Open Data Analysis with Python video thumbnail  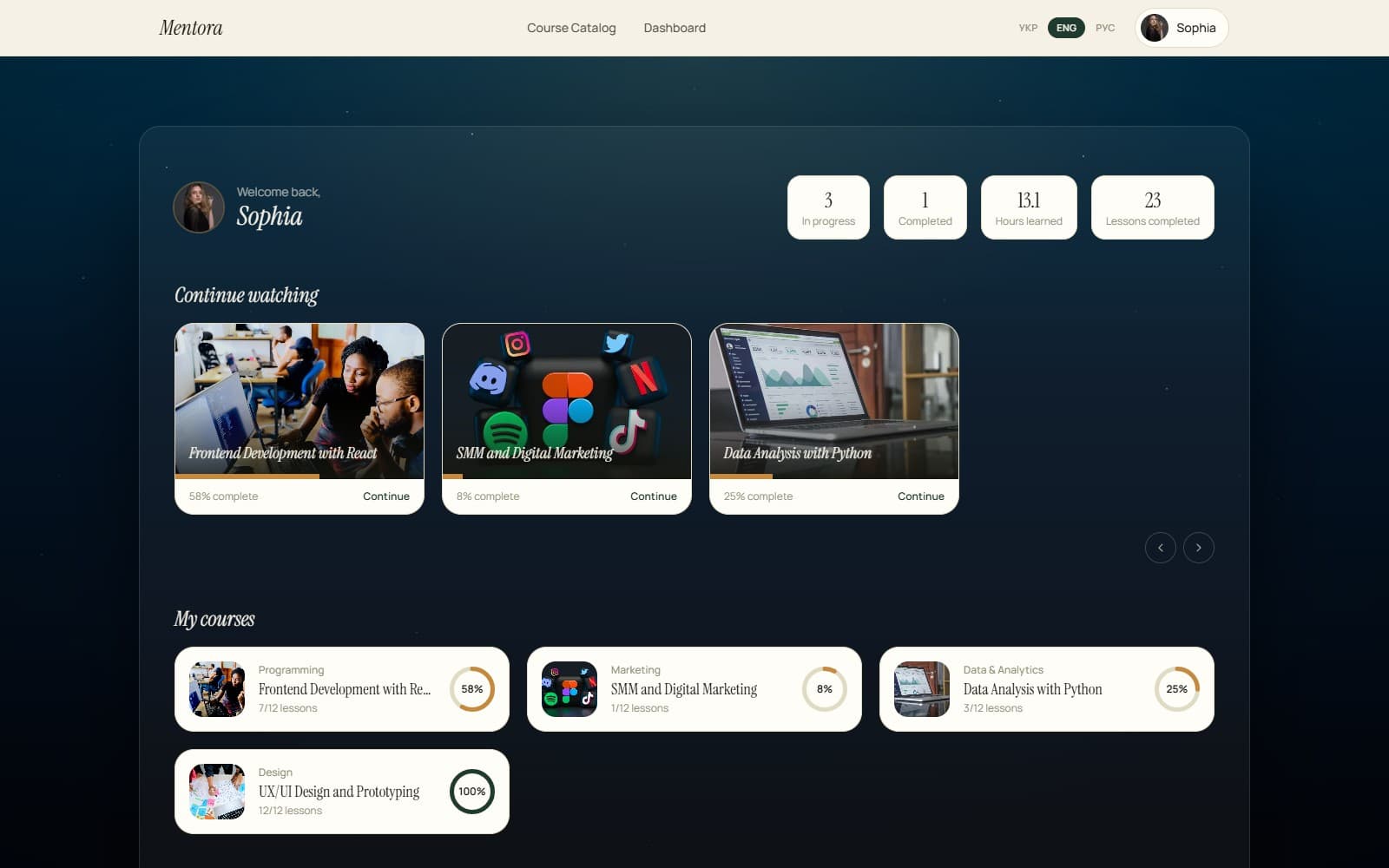(x=834, y=399)
